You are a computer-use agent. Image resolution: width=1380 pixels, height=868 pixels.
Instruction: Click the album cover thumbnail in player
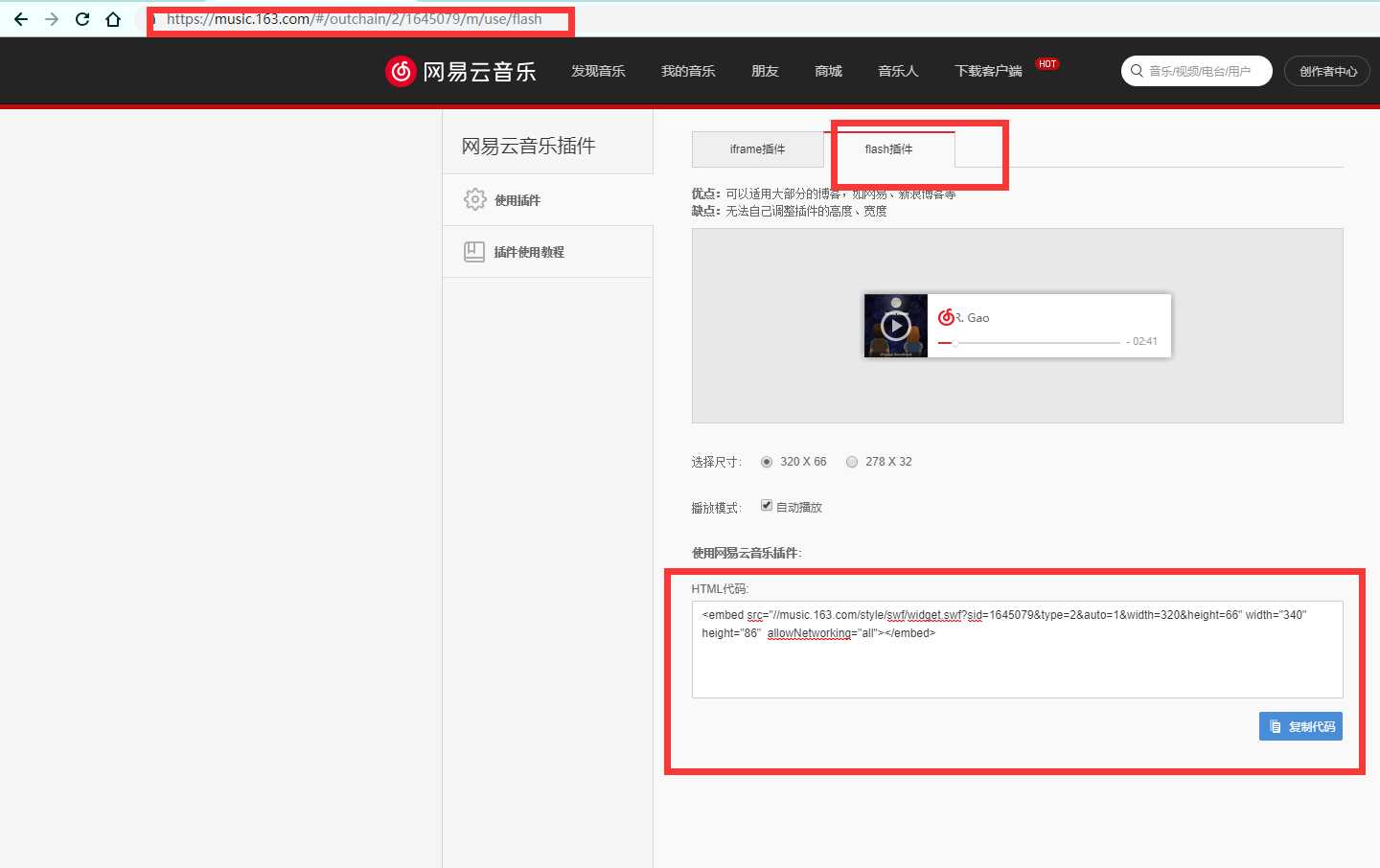[x=896, y=326]
